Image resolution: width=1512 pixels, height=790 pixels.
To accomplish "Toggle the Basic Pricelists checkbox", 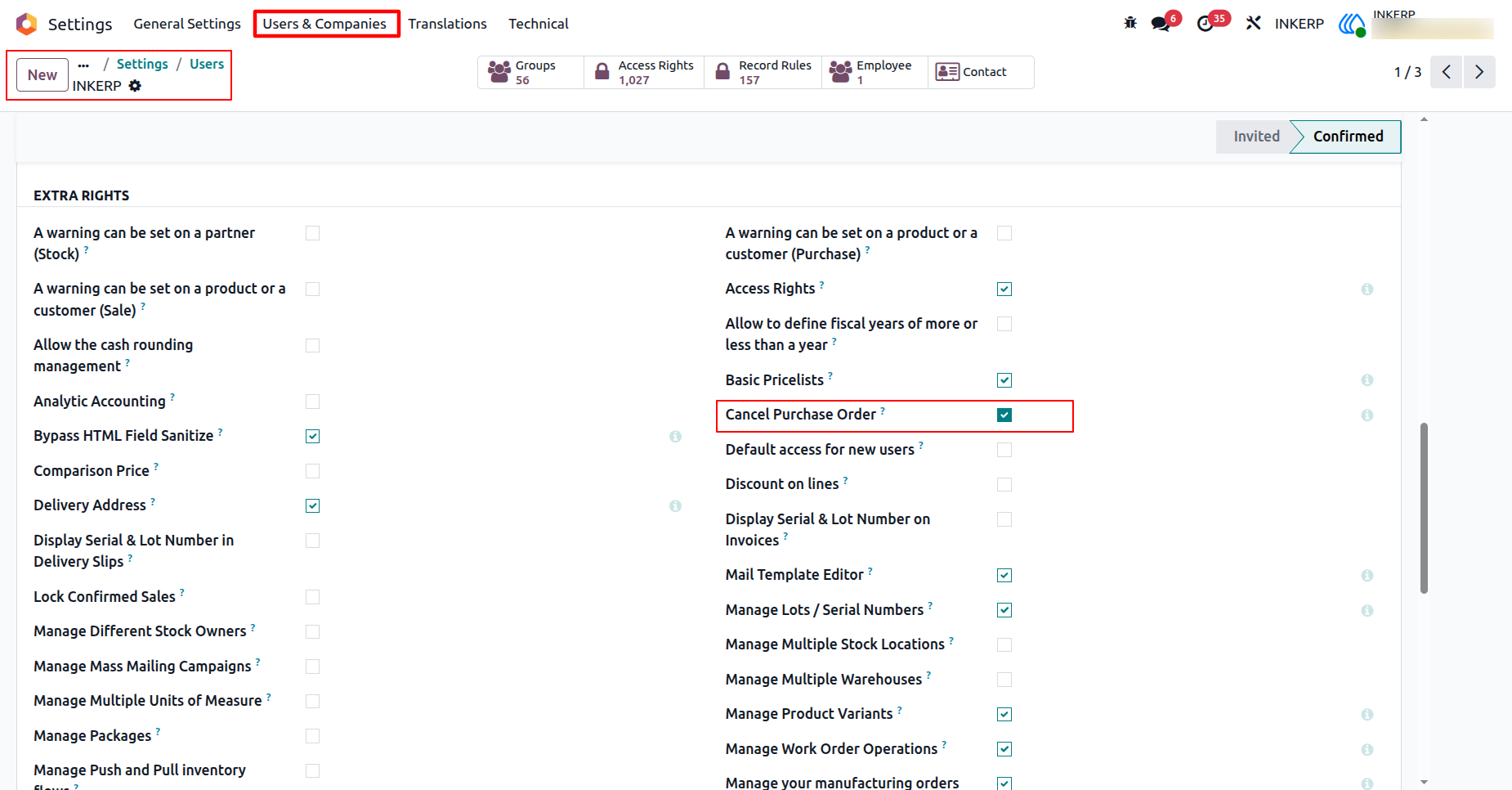I will point(1004,380).
